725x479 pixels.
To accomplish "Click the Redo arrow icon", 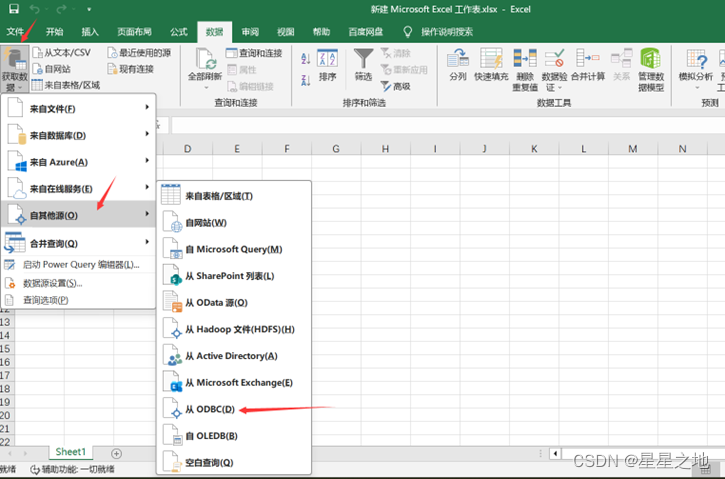I will [61, 9].
